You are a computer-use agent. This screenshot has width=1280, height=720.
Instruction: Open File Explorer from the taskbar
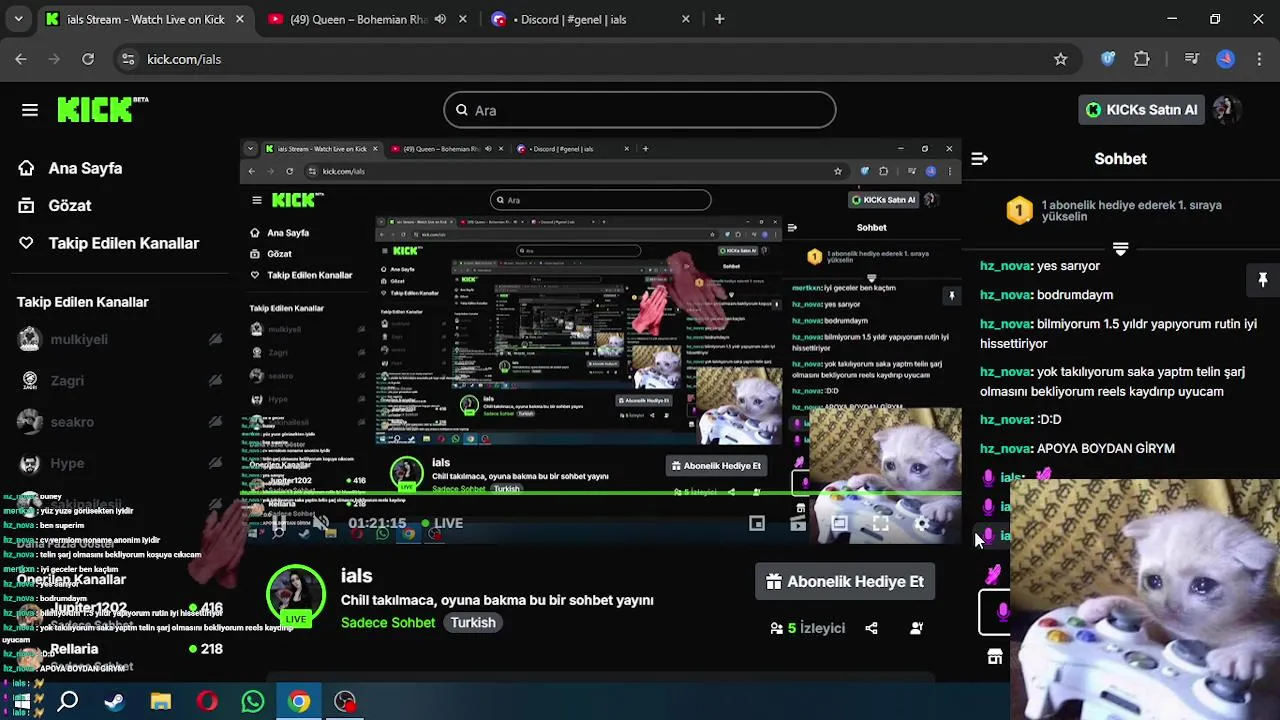point(161,701)
